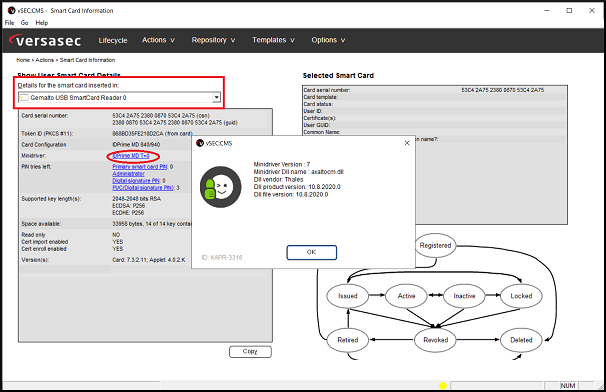Image resolution: width=606 pixels, height=392 pixels.
Task: Click the Minidriver Dll name line
Action: tap(298, 172)
